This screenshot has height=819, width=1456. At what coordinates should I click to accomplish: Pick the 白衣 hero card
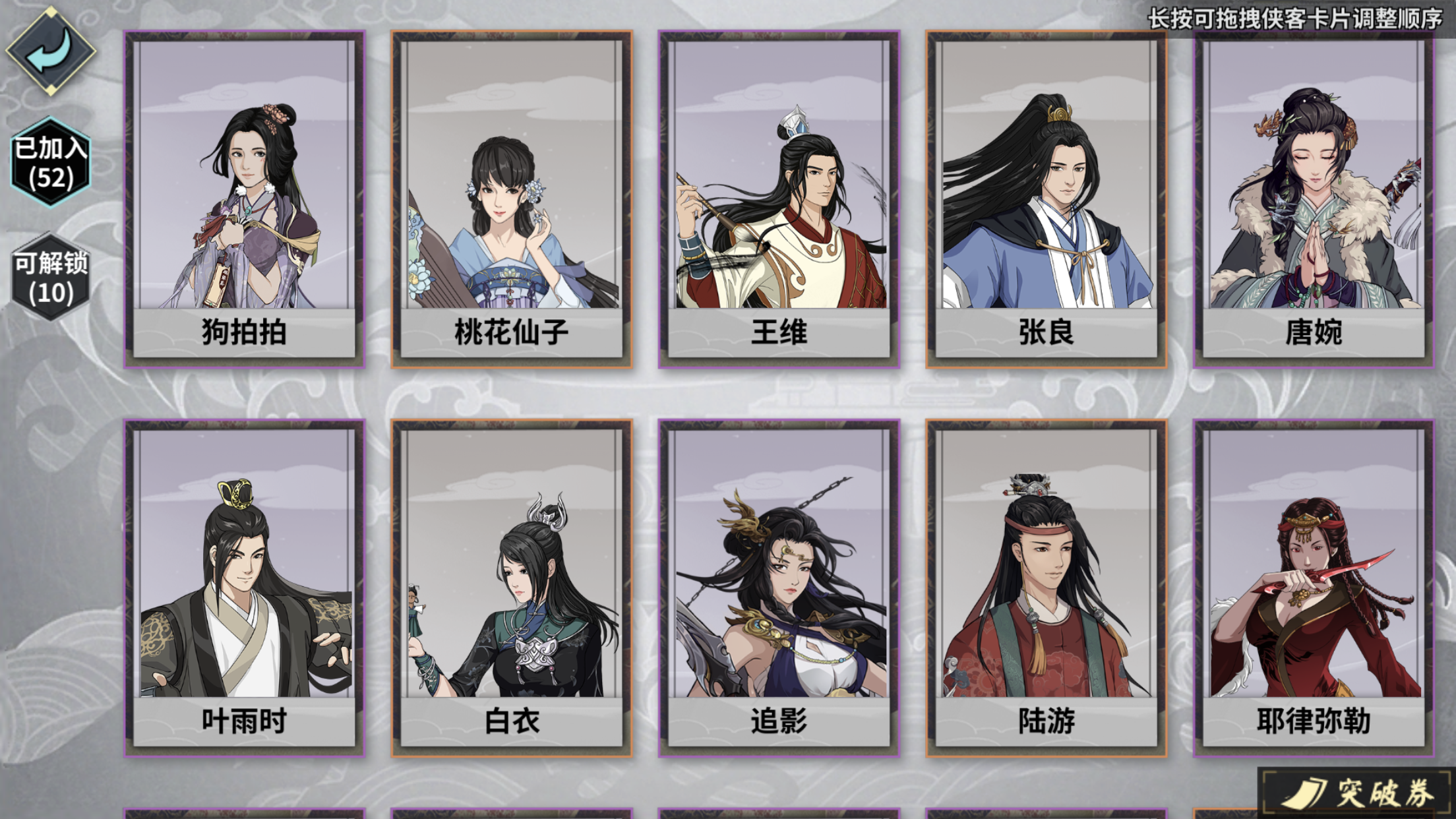512,588
